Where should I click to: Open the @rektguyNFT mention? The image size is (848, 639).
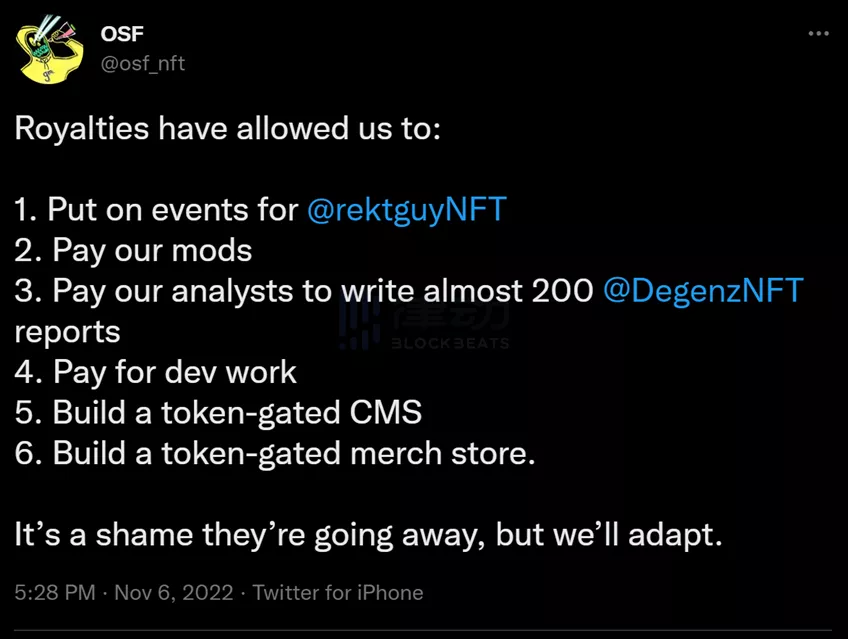[407, 210]
